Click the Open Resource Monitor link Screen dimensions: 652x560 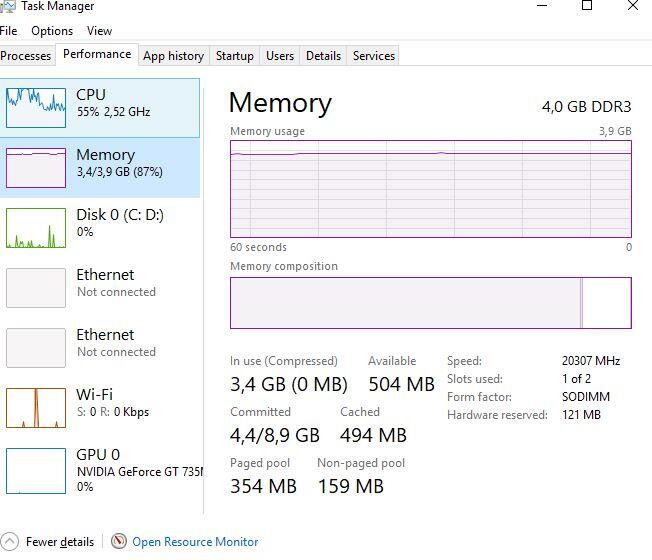click(x=195, y=542)
